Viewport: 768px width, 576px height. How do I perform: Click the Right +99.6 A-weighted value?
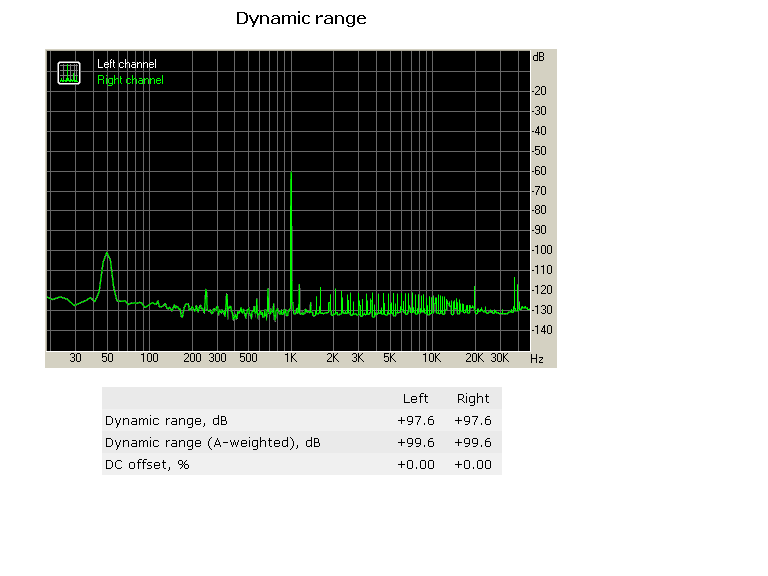(x=473, y=443)
